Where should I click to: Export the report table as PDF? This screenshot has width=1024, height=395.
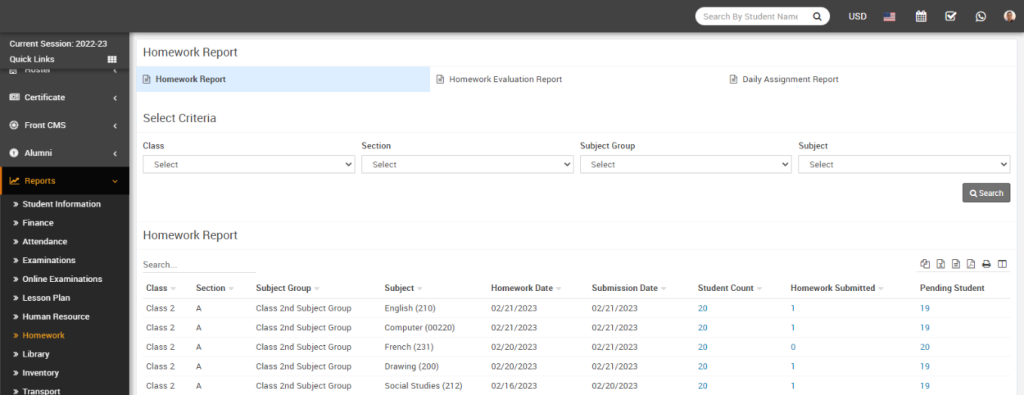pyautogui.click(x=971, y=264)
